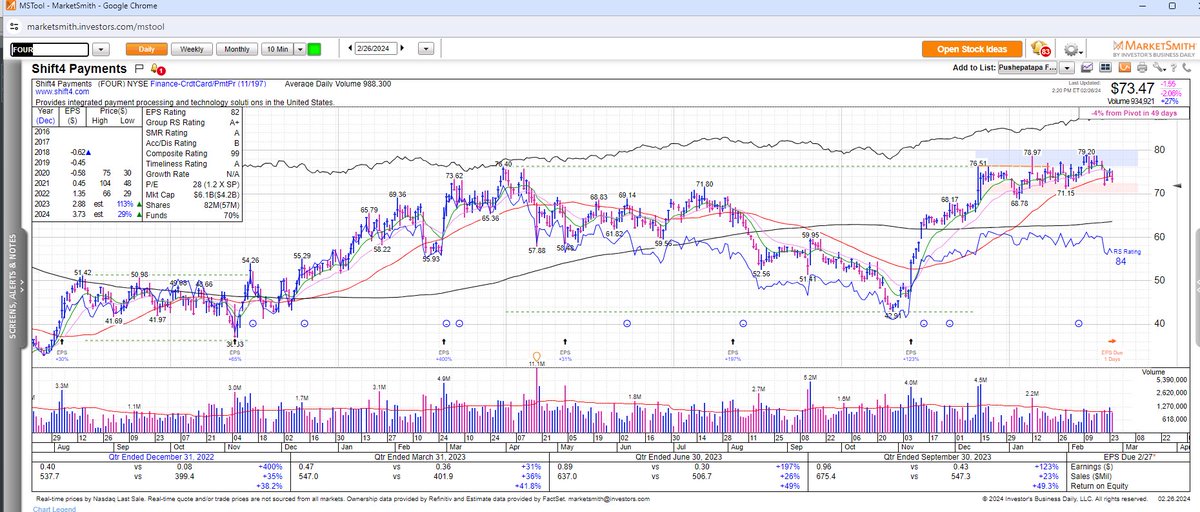The height and width of the screenshot is (512, 1200).
Task: Open the stock alert bell with 1 badge
Action: 160,68
